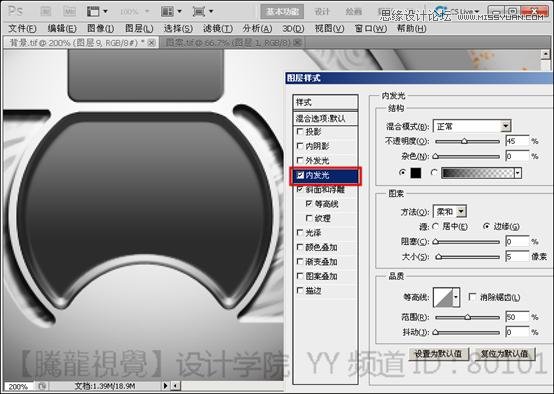Select the 边缘(G) source radio button
The height and width of the screenshot is (394, 554).
(x=487, y=226)
